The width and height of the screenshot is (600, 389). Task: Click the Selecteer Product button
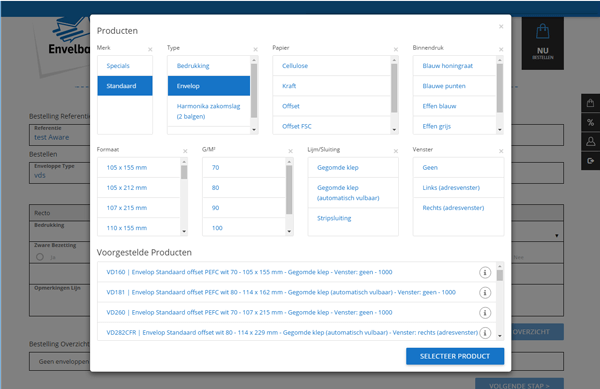(455, 356)
